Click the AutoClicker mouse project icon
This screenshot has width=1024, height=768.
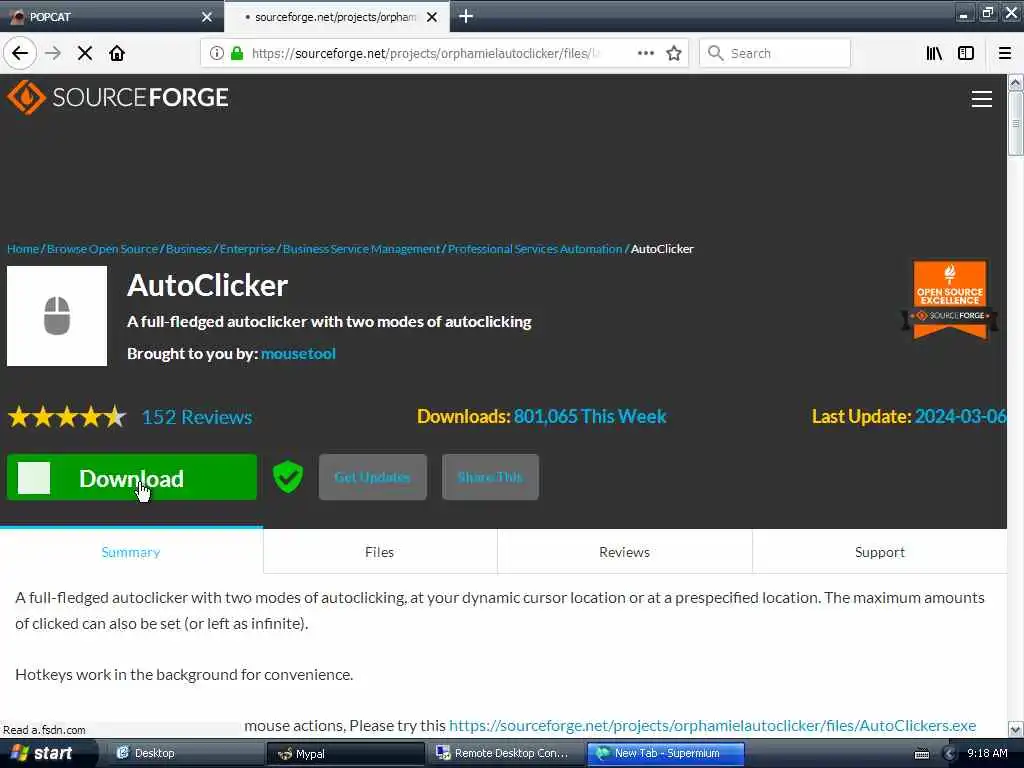click(57, 316)
